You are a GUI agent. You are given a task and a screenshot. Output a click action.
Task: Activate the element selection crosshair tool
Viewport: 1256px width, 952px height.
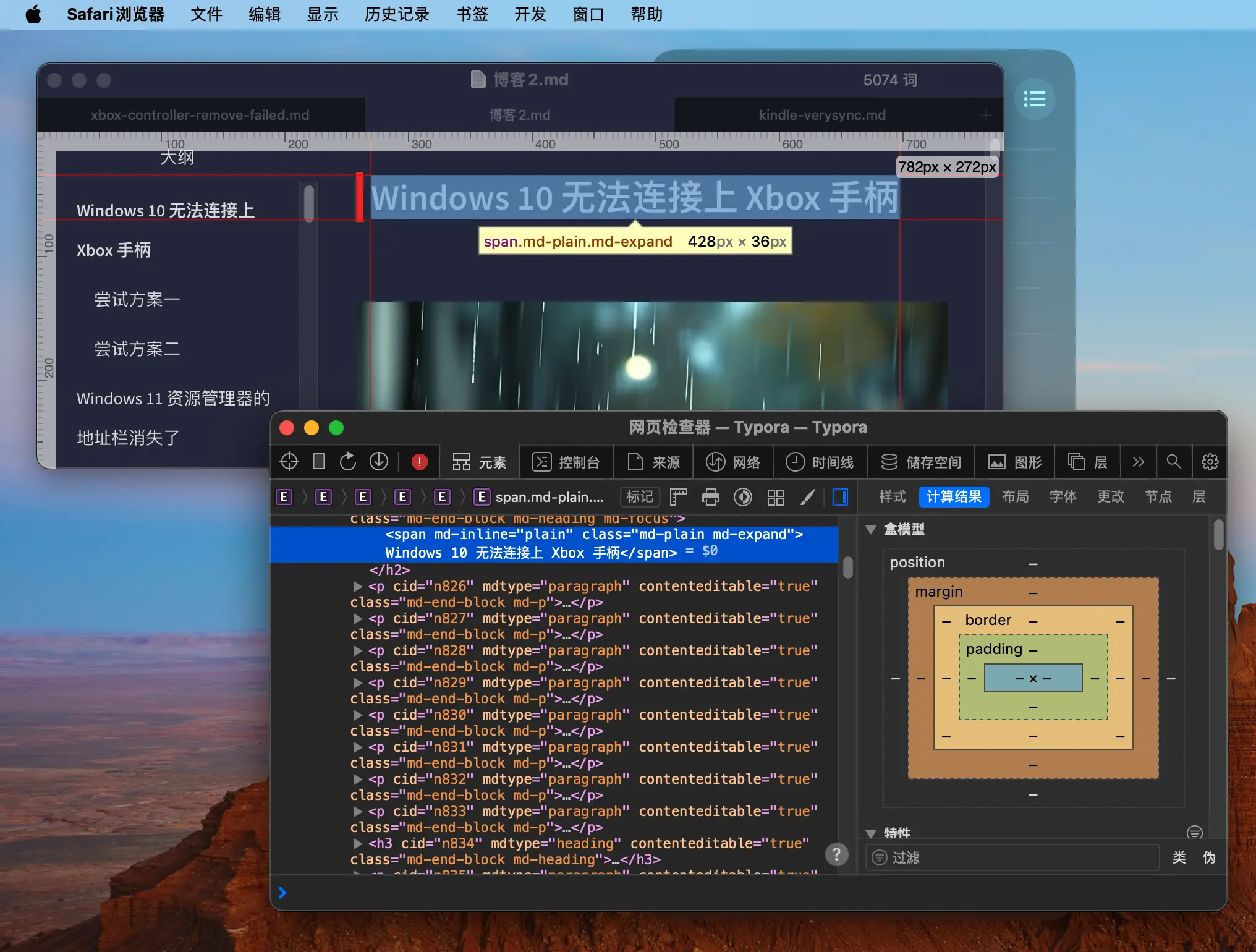(x=289, y=462)
